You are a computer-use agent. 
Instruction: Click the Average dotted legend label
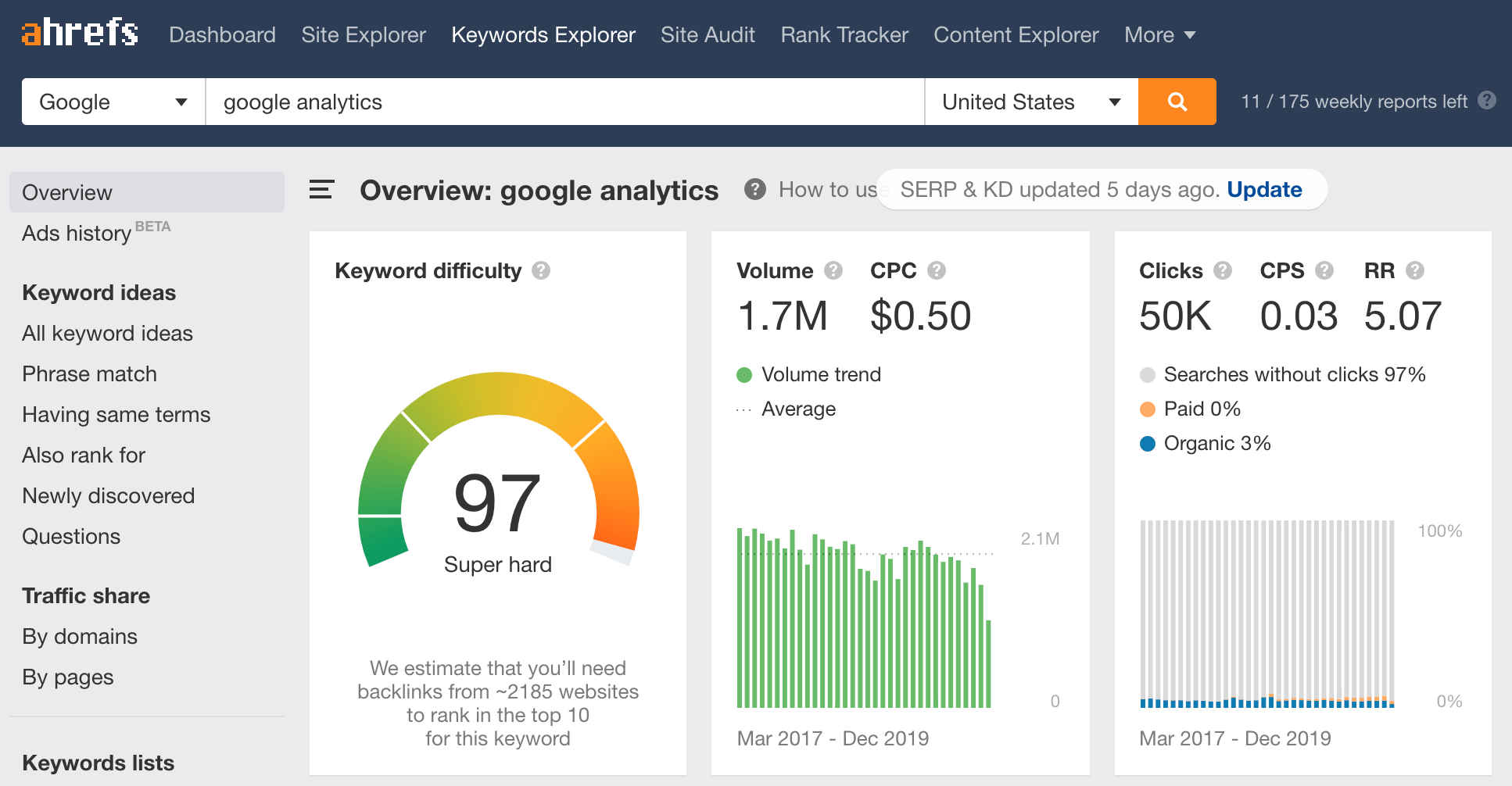(x=798, y=409)
